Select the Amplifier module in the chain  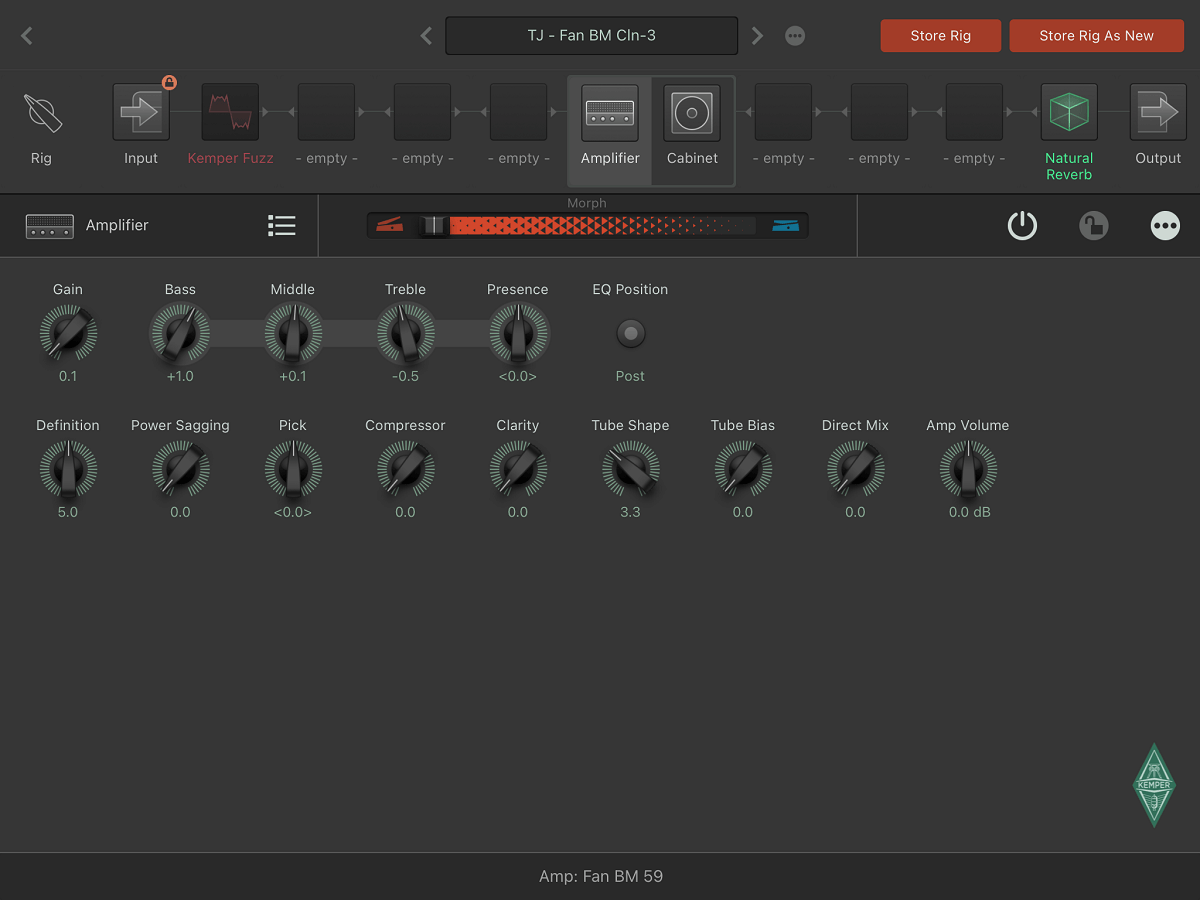(x=610, y=112)
